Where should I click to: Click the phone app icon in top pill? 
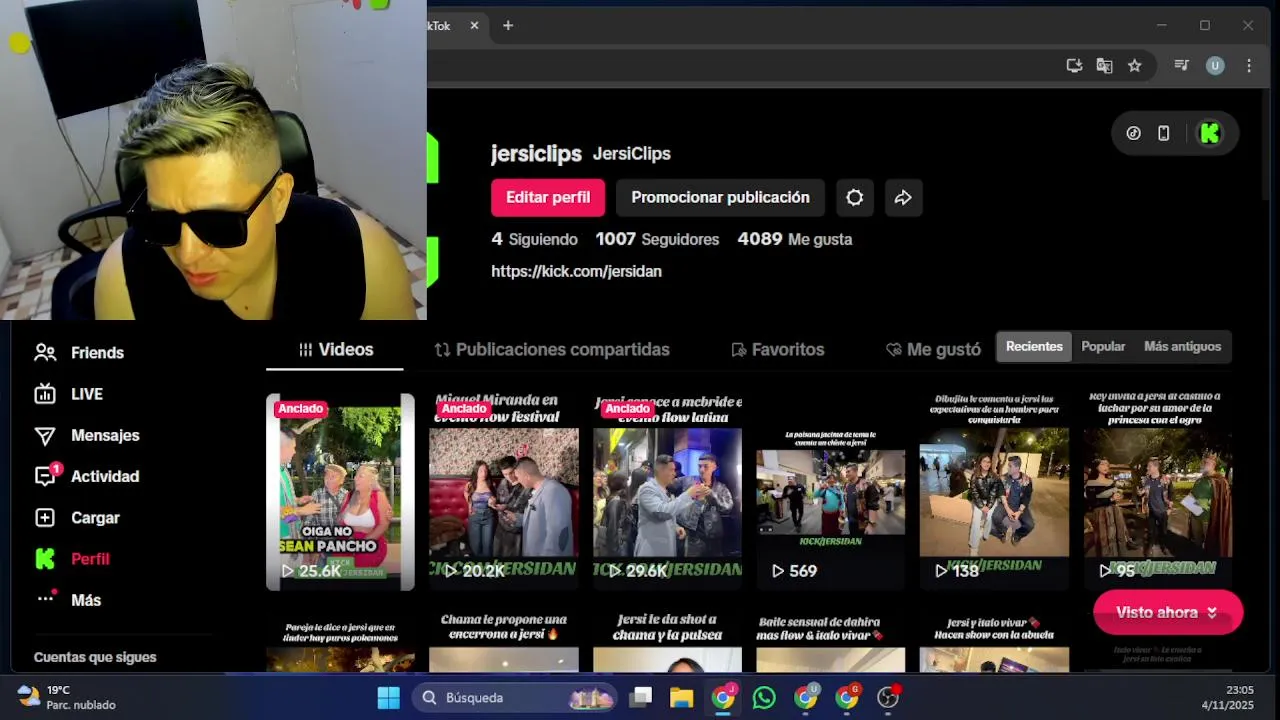[1164, 133]
